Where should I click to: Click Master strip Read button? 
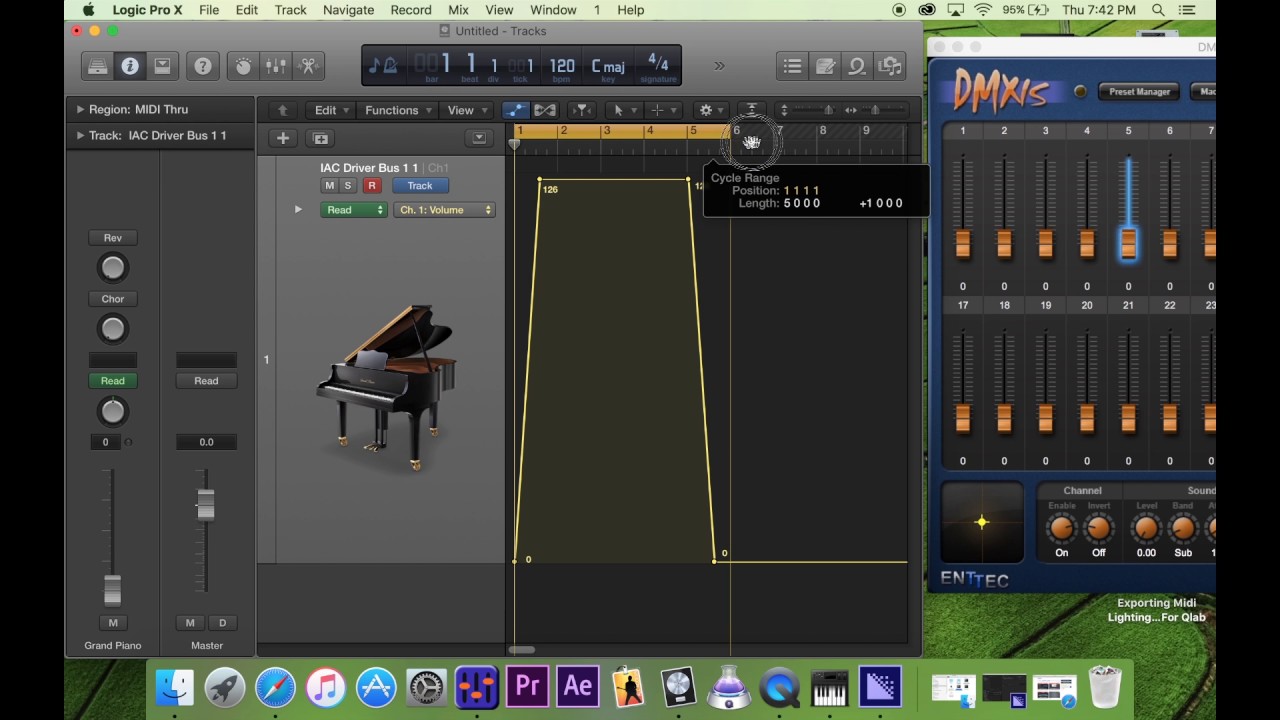206,381
